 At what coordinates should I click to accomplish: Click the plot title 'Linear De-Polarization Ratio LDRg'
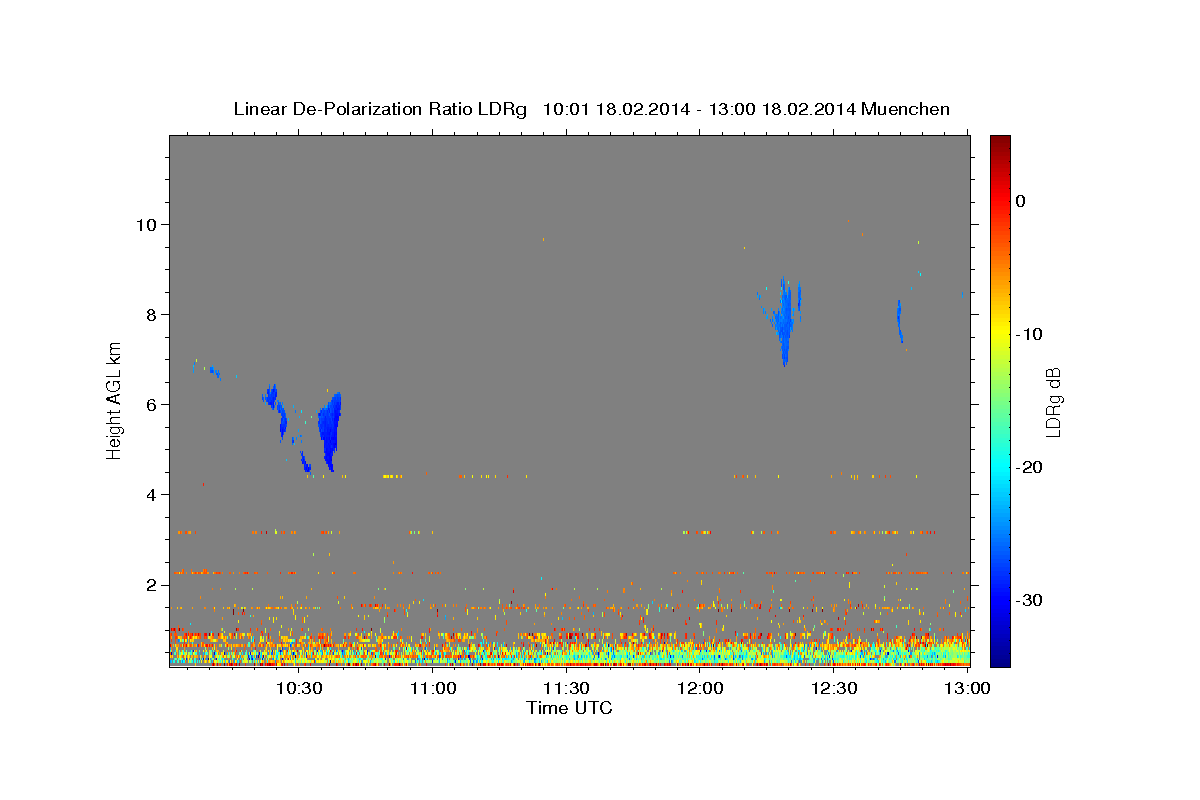tap(380, 109)
